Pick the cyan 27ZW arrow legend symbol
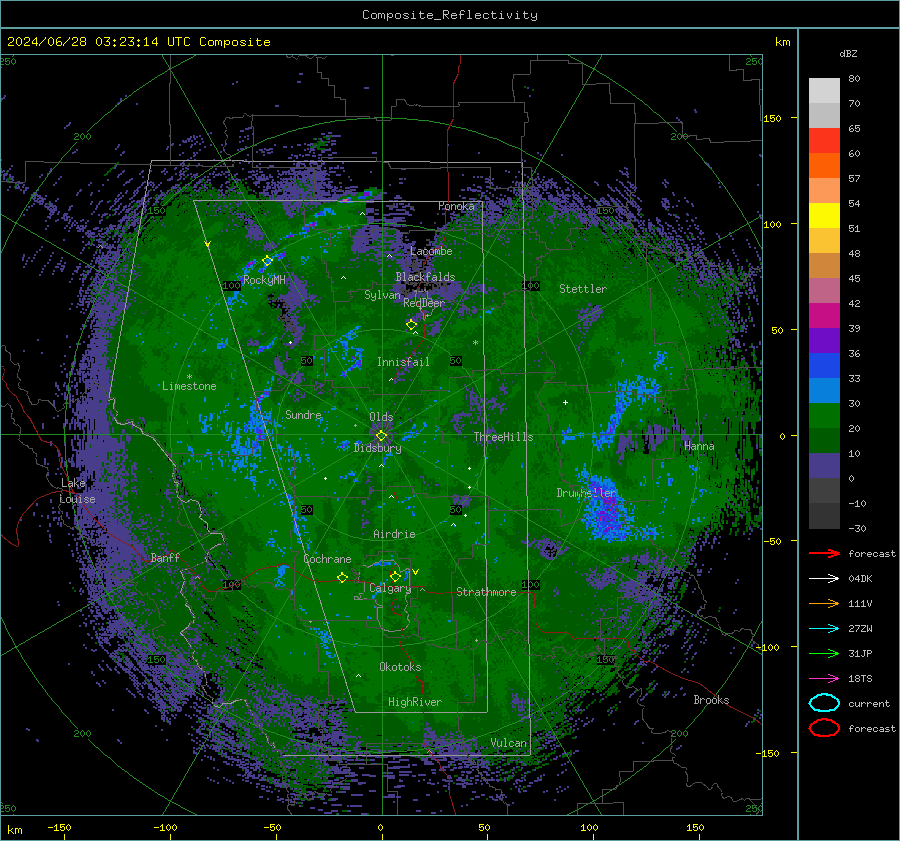Image resolution: width=900 pixels, height=841 pixels. tap(824, 628)
